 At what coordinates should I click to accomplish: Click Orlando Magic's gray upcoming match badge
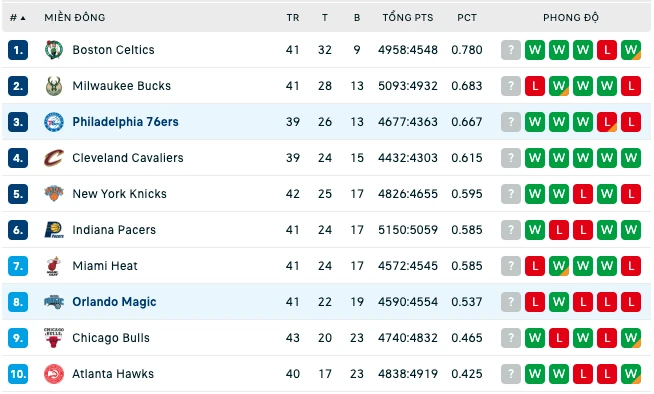click(x=511, y=302)
